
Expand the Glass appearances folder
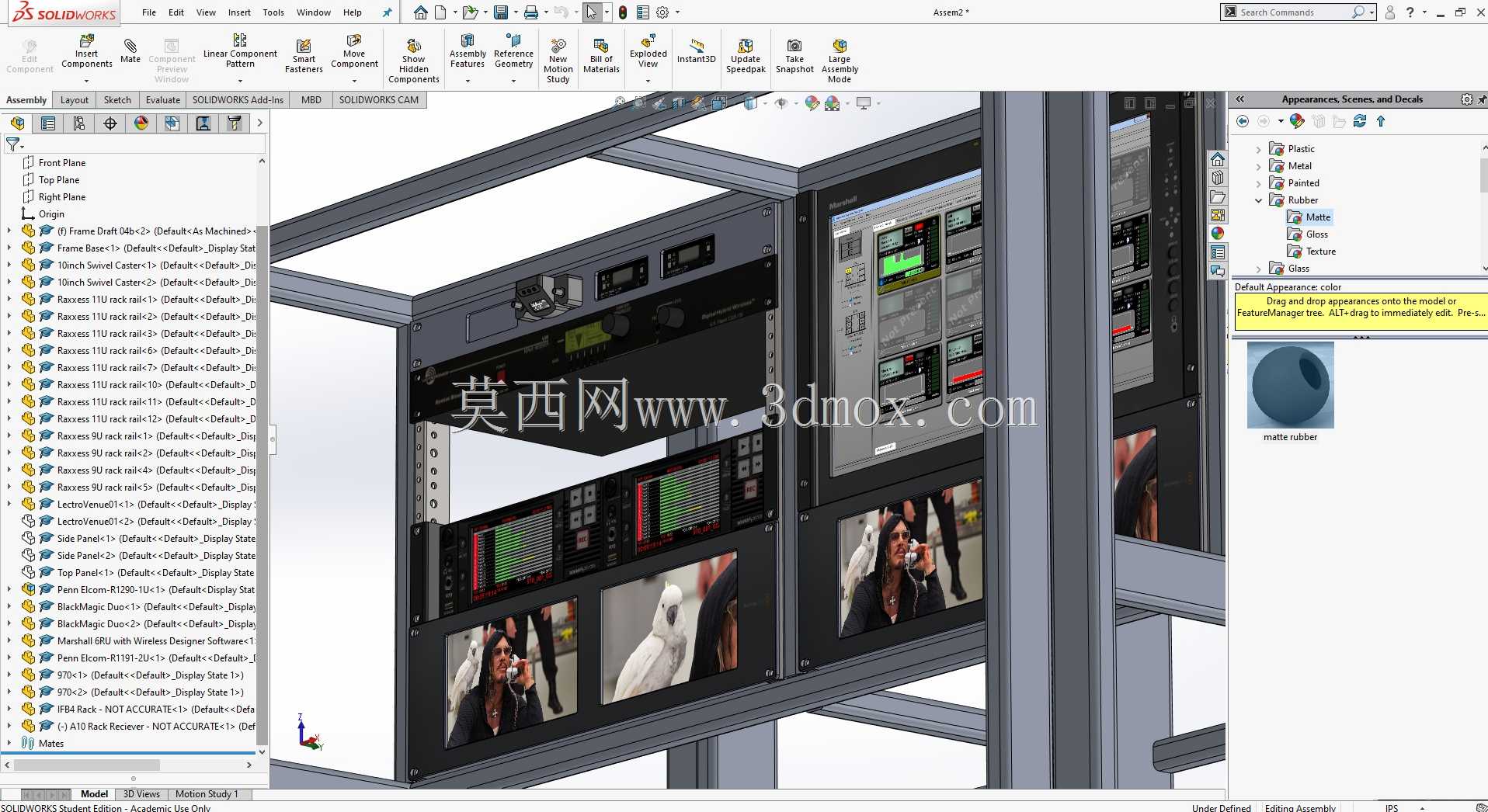[x=1259, y=269]
